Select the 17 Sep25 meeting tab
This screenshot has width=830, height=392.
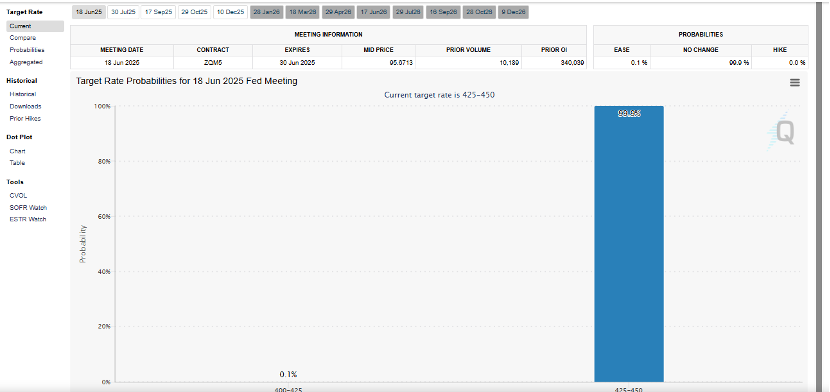(159, 12)
